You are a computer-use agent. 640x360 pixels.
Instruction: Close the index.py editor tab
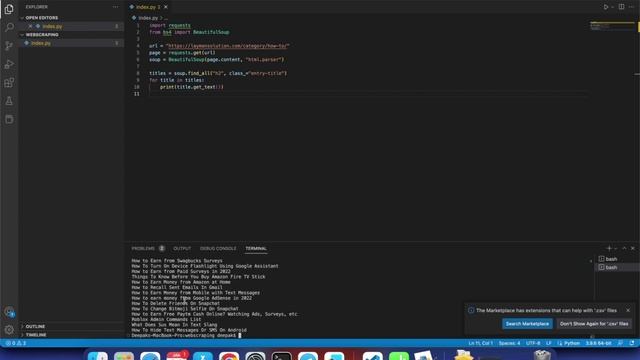click(x=166, y=7)
